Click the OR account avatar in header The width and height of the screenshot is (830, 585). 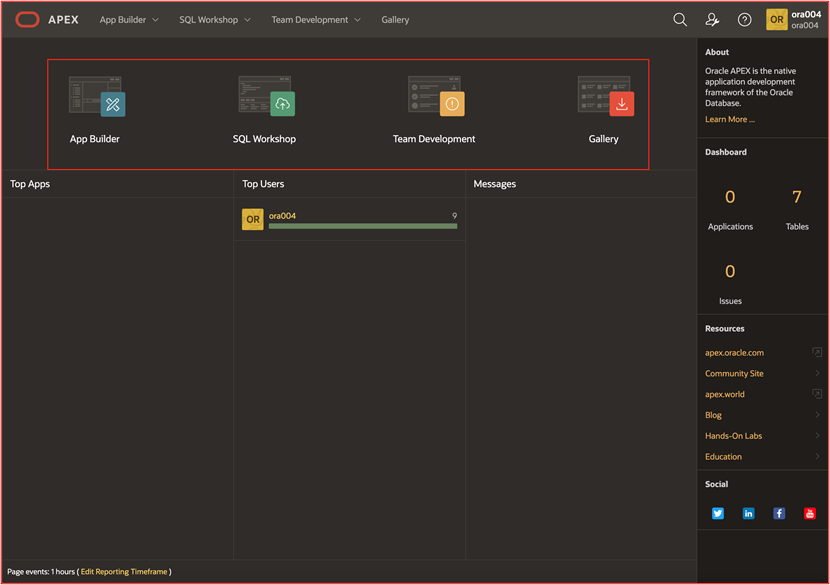[777, 20]
